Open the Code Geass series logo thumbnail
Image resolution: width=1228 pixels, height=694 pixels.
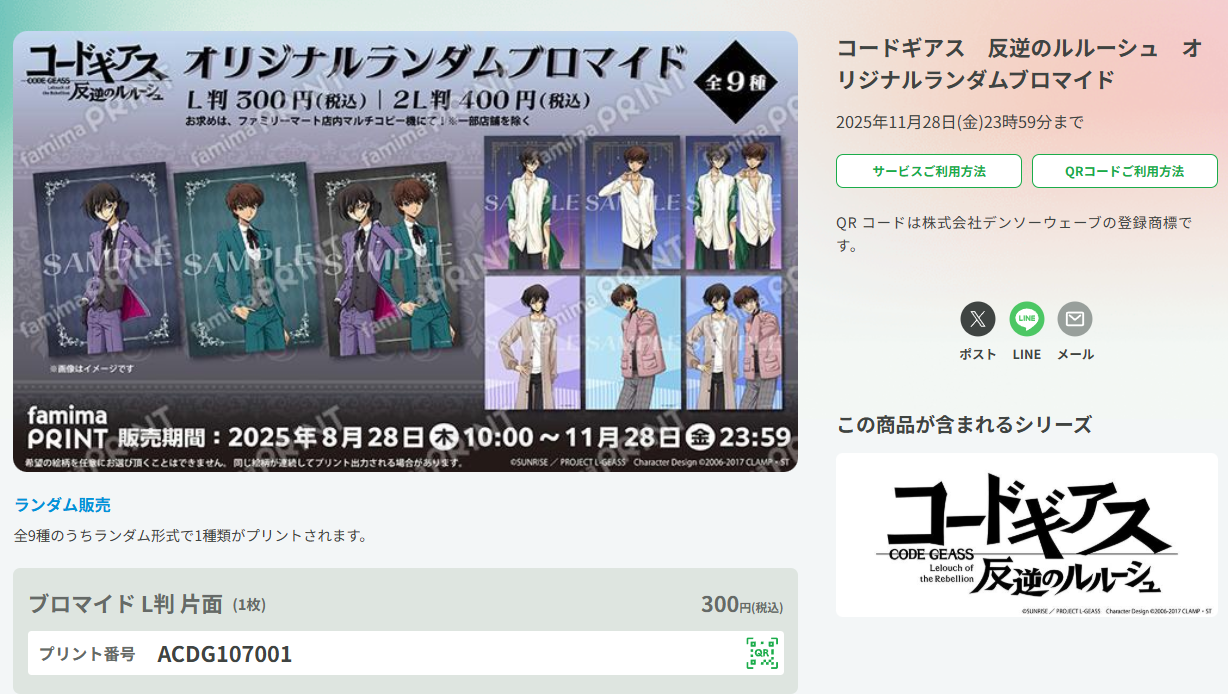pyautogui.click(x=1027, y=535)
